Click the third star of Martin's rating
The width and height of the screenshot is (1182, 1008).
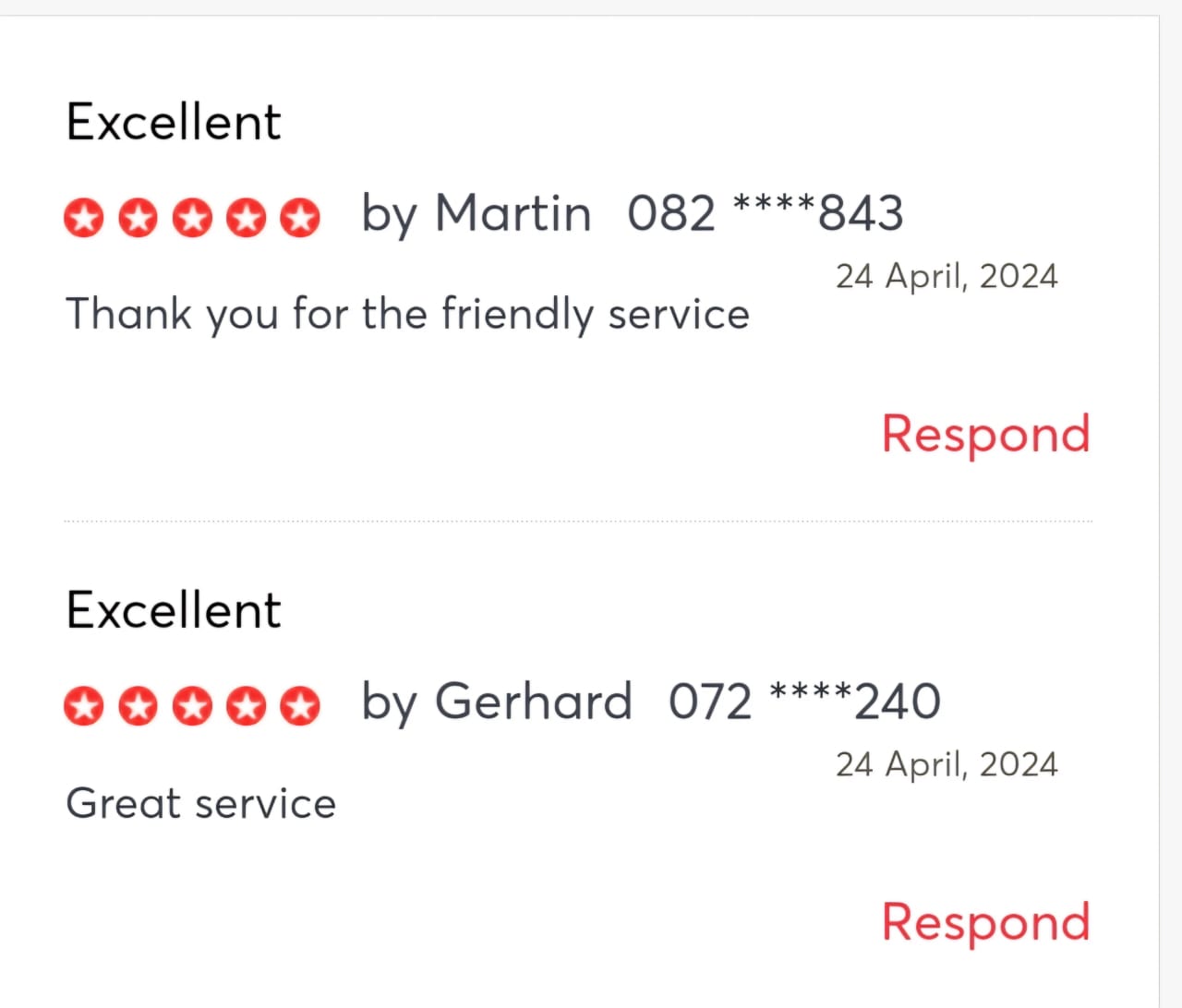pyautogui.click(x=192, y=219)
